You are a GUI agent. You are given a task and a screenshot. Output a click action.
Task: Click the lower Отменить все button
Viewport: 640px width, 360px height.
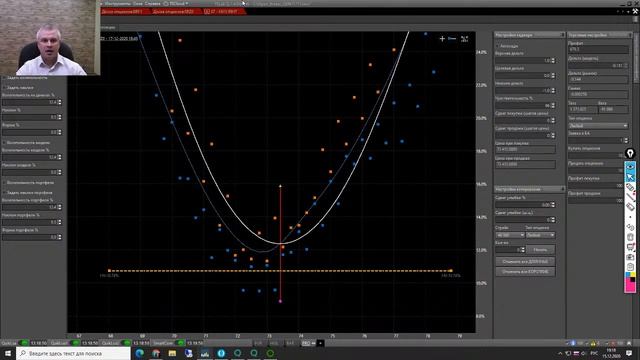click(x=525, y=271)
